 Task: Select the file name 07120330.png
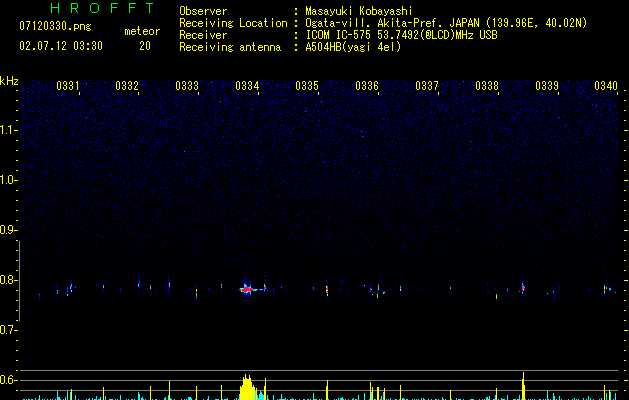(x=55, y=27)
